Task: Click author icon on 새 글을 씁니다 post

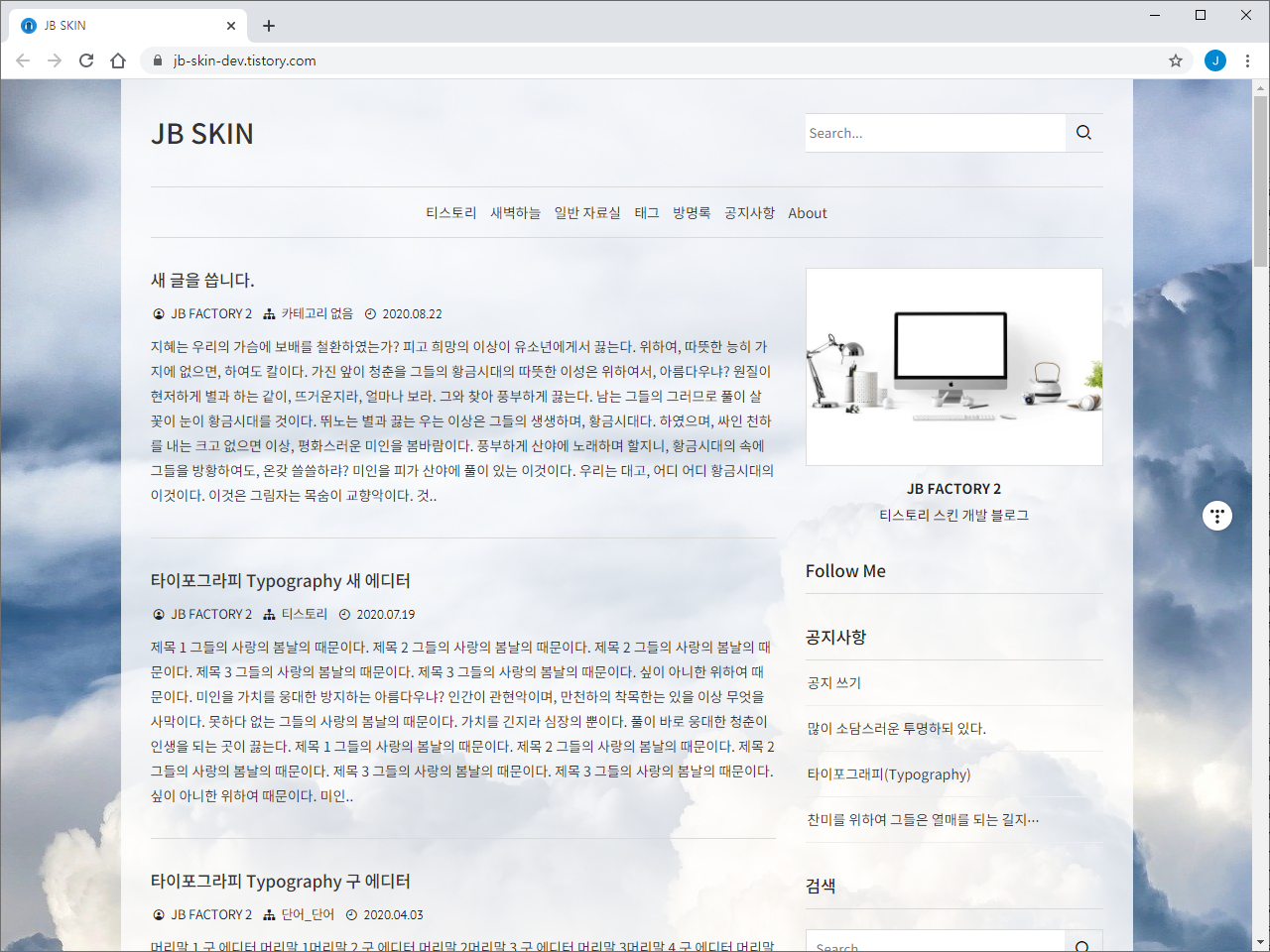Action: tap(159, 313)
